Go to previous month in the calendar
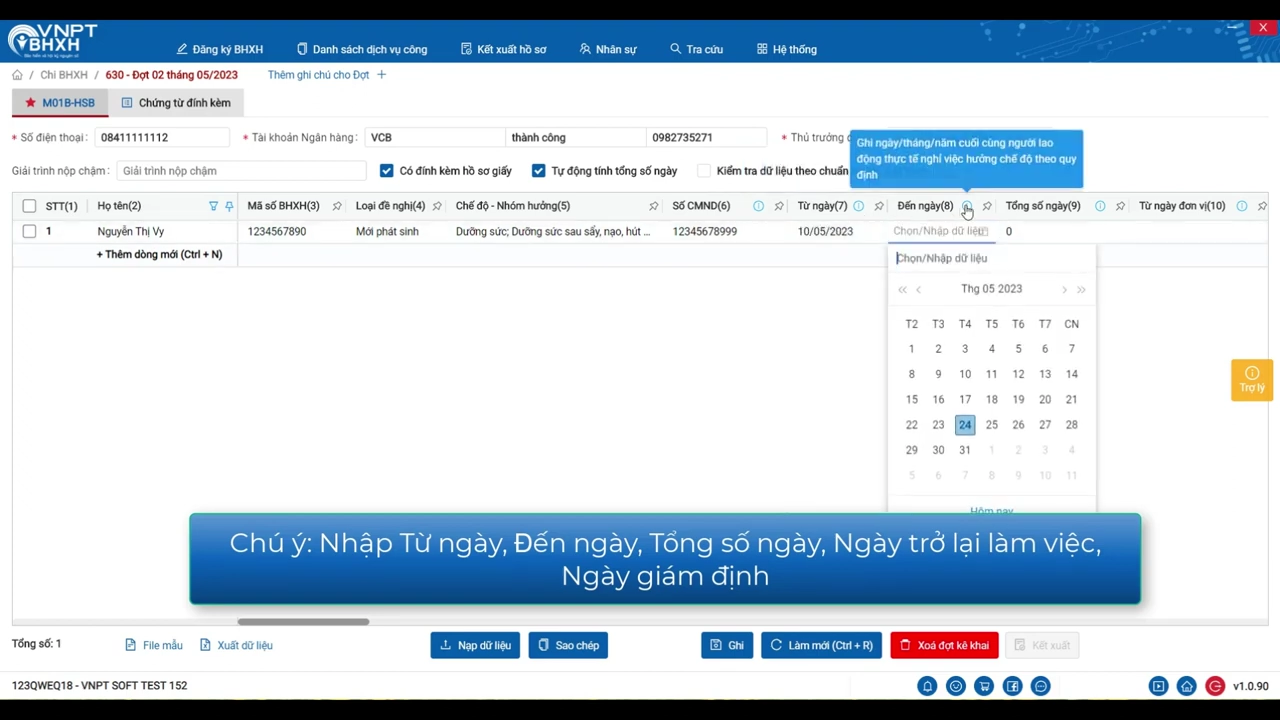The image size is (1280, 720). pos(919,290)
